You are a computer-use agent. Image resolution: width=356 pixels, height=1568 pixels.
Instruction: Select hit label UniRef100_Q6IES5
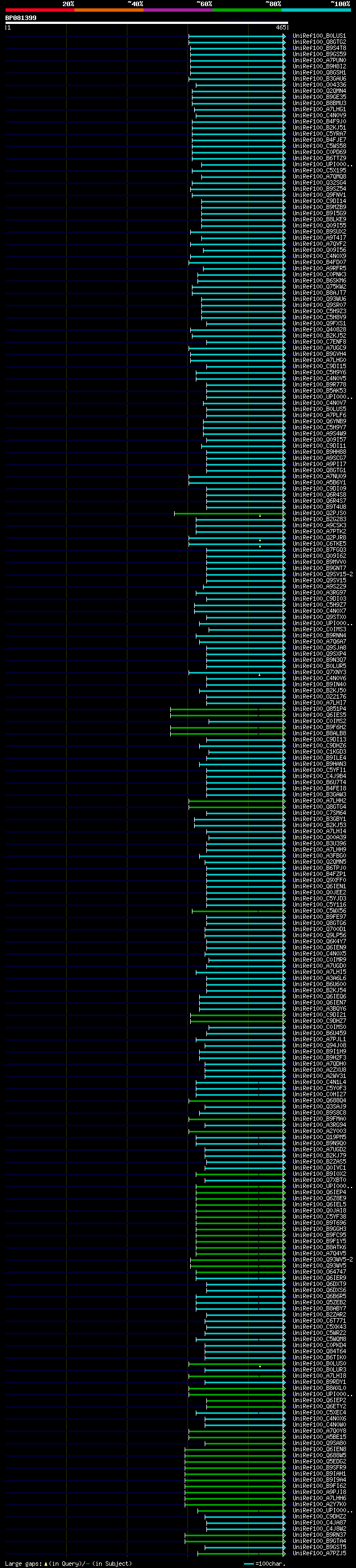tap(319, 715)
